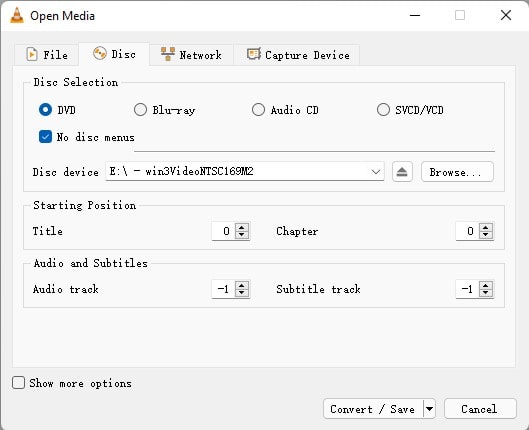
Task: Focus the Subtitle track value field
Action: pyautogui.click(x=467, y=289)
